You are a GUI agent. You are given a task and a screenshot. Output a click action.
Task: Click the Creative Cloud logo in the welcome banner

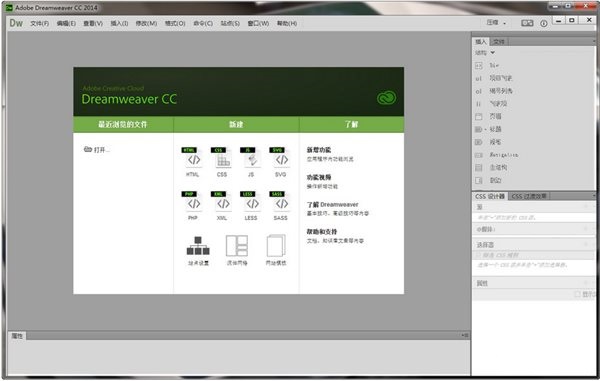coord(386,98)
